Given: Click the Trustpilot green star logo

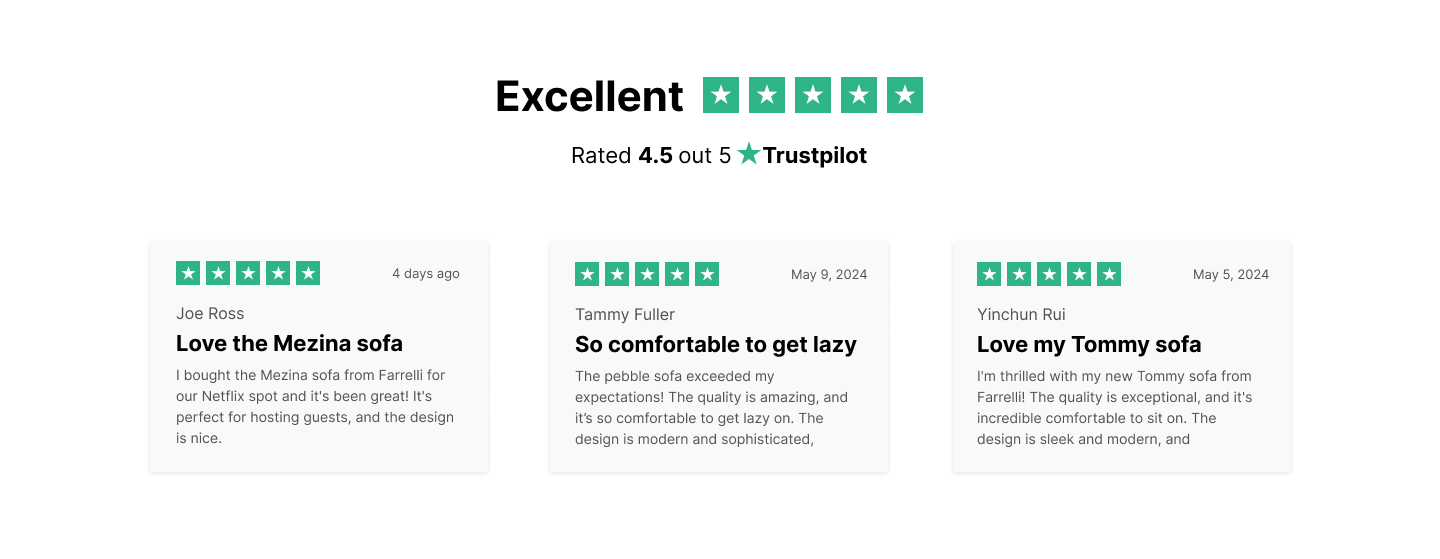Looking at the screenshot, I should pos(749,154).
